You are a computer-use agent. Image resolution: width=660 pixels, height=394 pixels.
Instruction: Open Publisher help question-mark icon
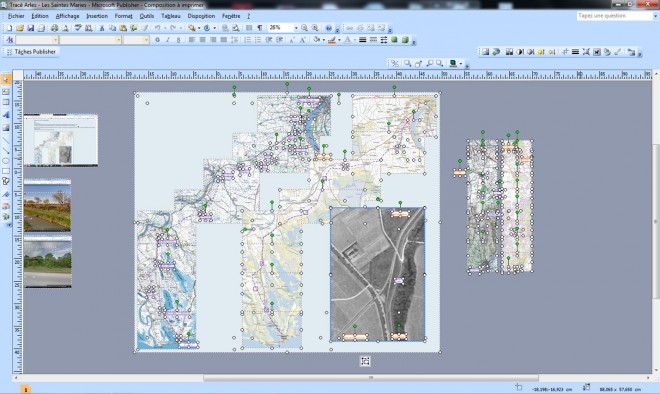click(x=329, y=28)
